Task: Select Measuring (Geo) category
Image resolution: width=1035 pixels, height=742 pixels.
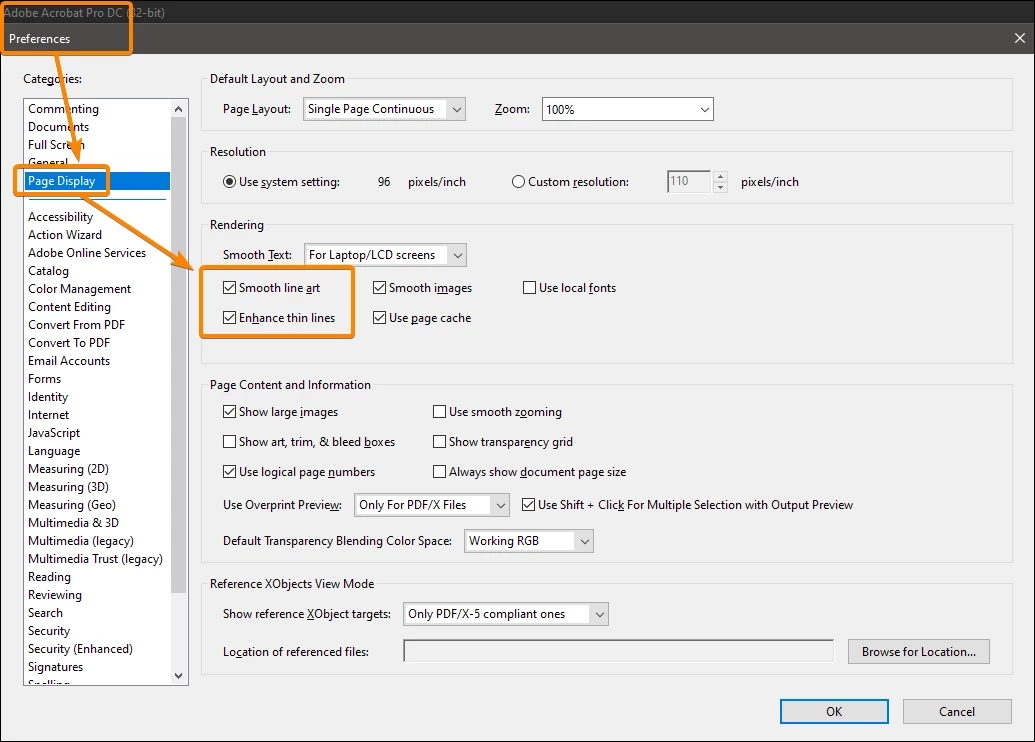Action: pyautogui.click(x=71, y=504)
